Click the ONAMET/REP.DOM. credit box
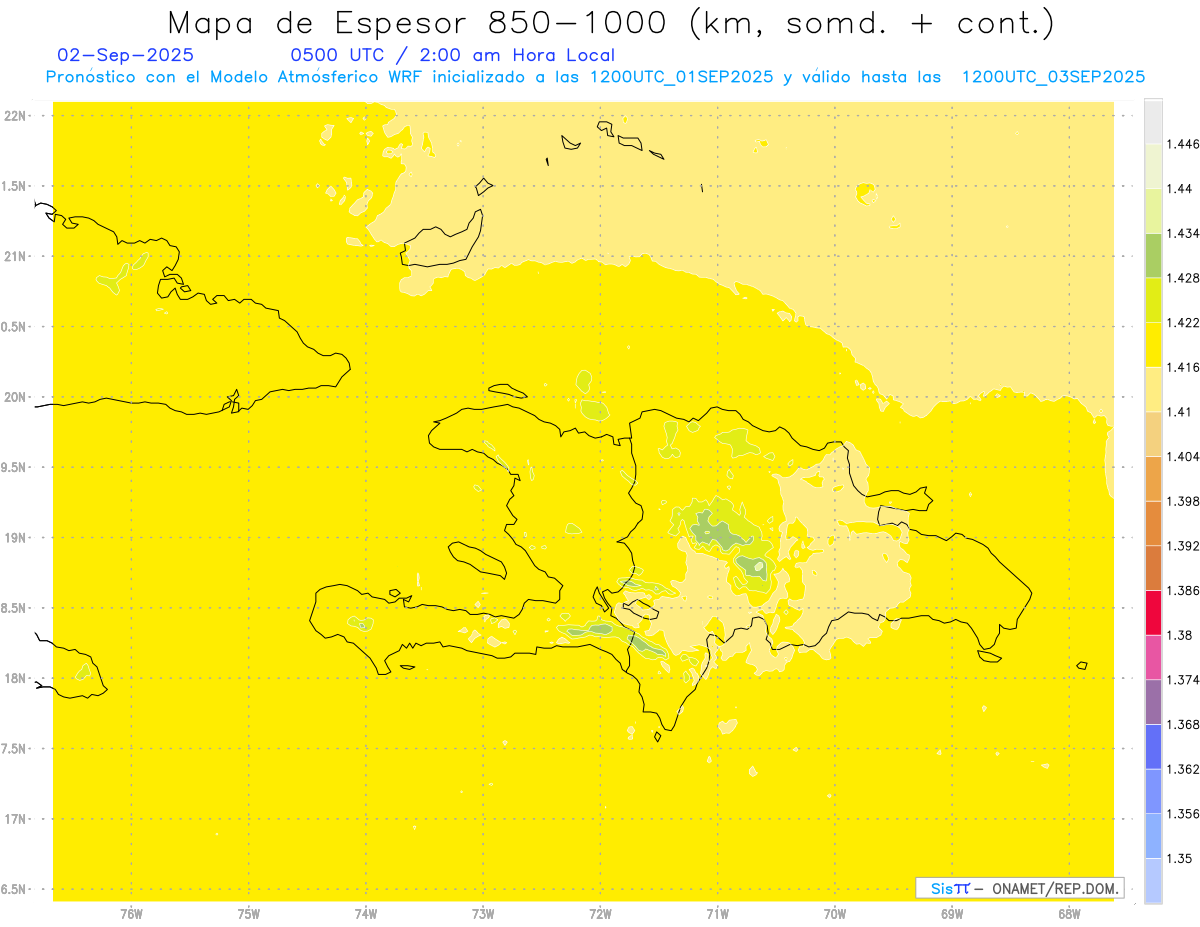 coord(1020,888)
